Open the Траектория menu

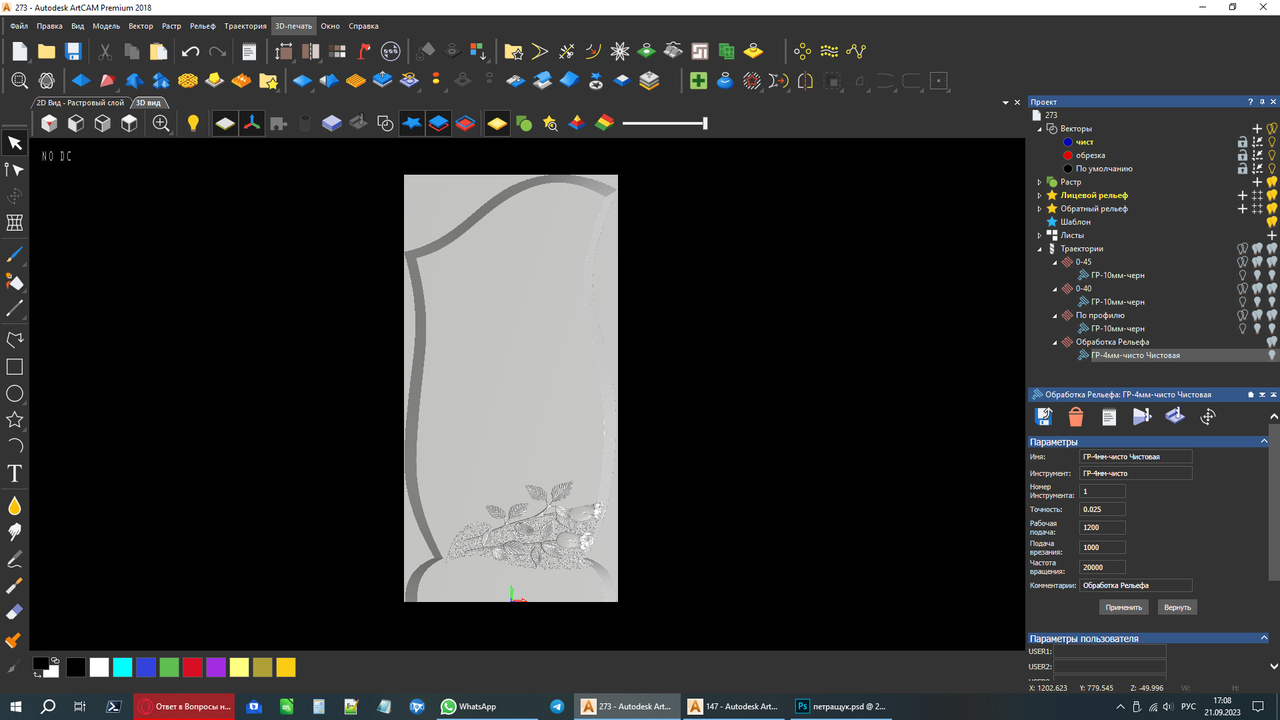(x=246, y=26)
